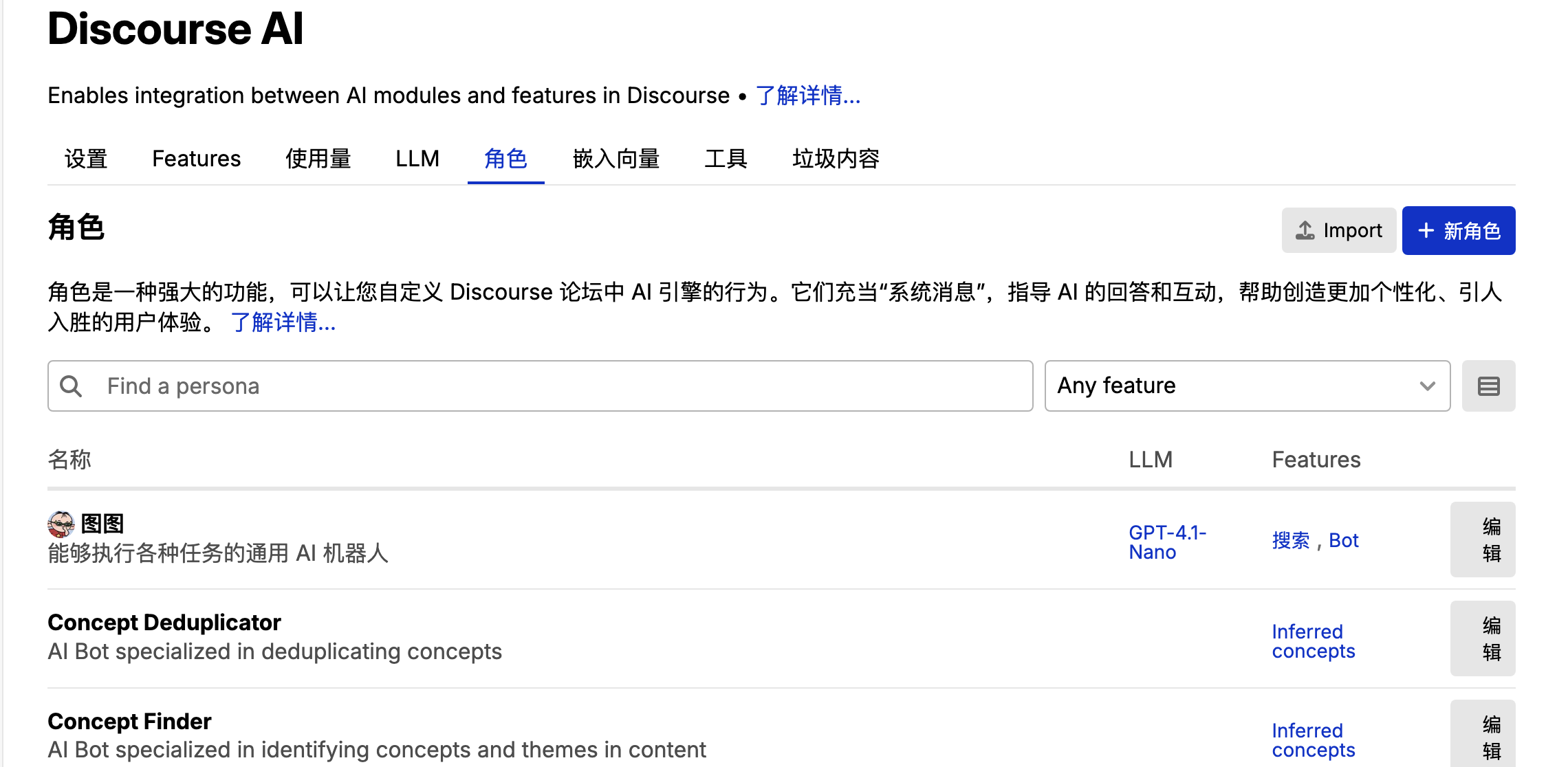This screenshot has height=767, width=1568.
Task: Click the Bot feature link
Action: 1343,541
